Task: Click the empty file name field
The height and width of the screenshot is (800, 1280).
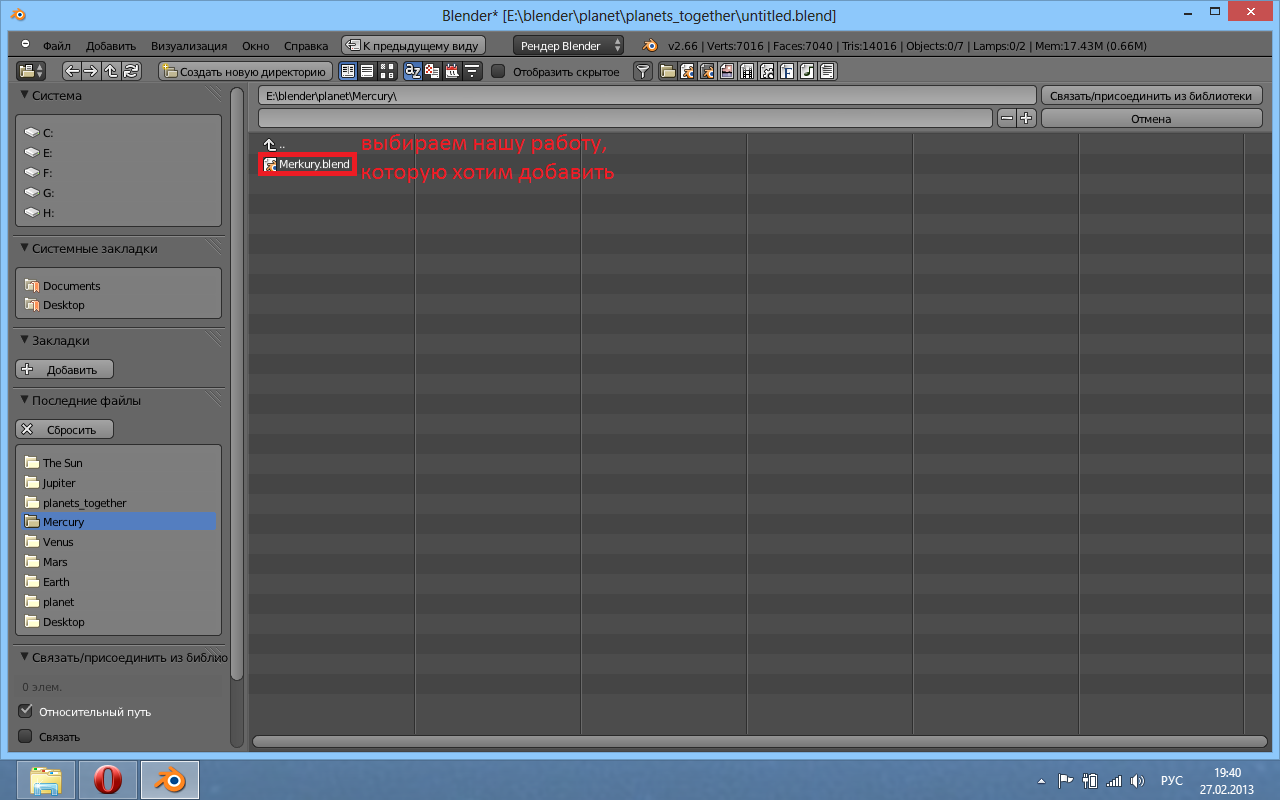Action: pos(625,118)
